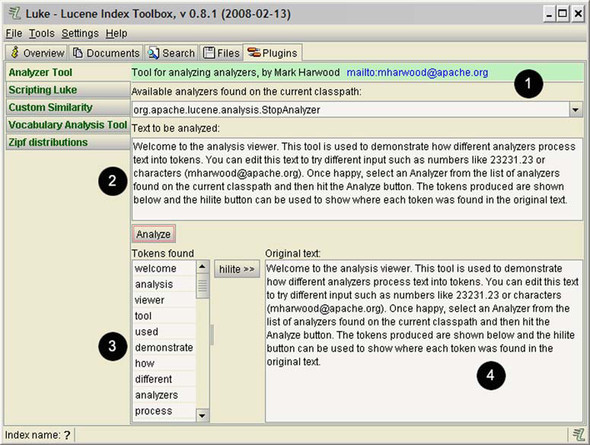Close the Luke window
Viewport: 590px width, 445px height.
click(x=578, y=14)
